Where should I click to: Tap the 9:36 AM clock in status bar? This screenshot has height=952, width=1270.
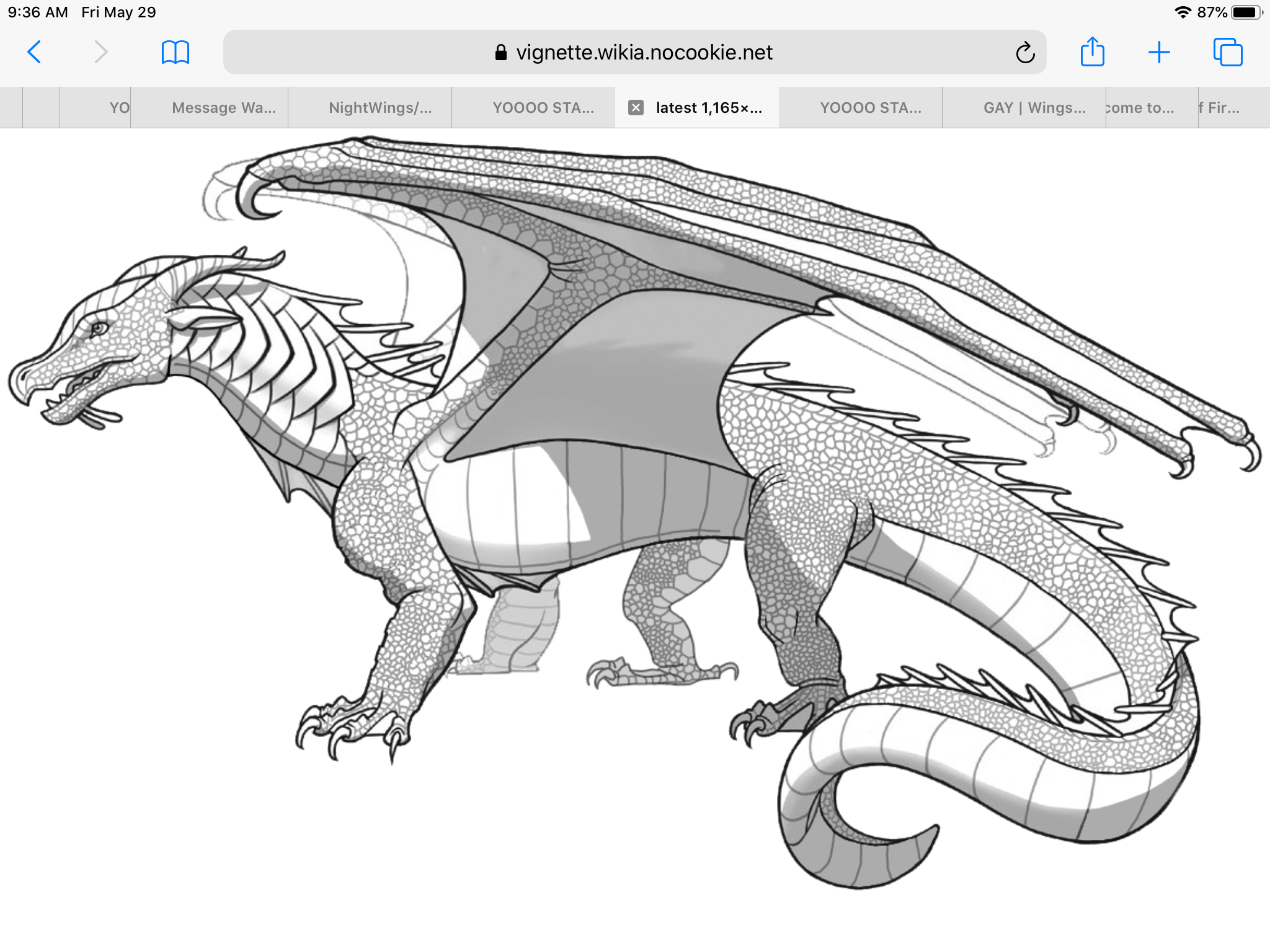coord(38,12)
